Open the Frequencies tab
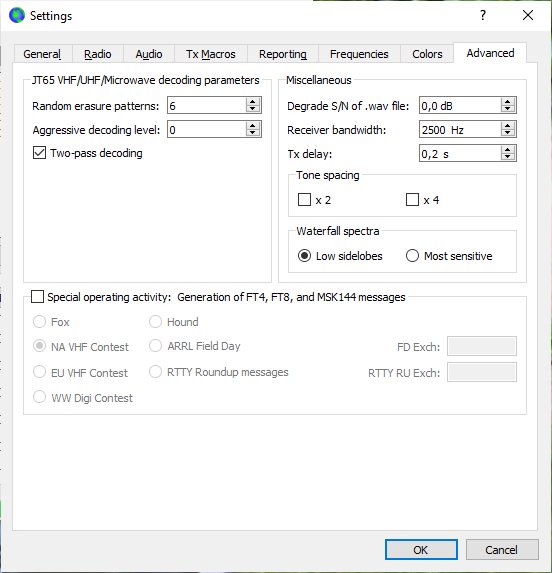 (359, 54)
